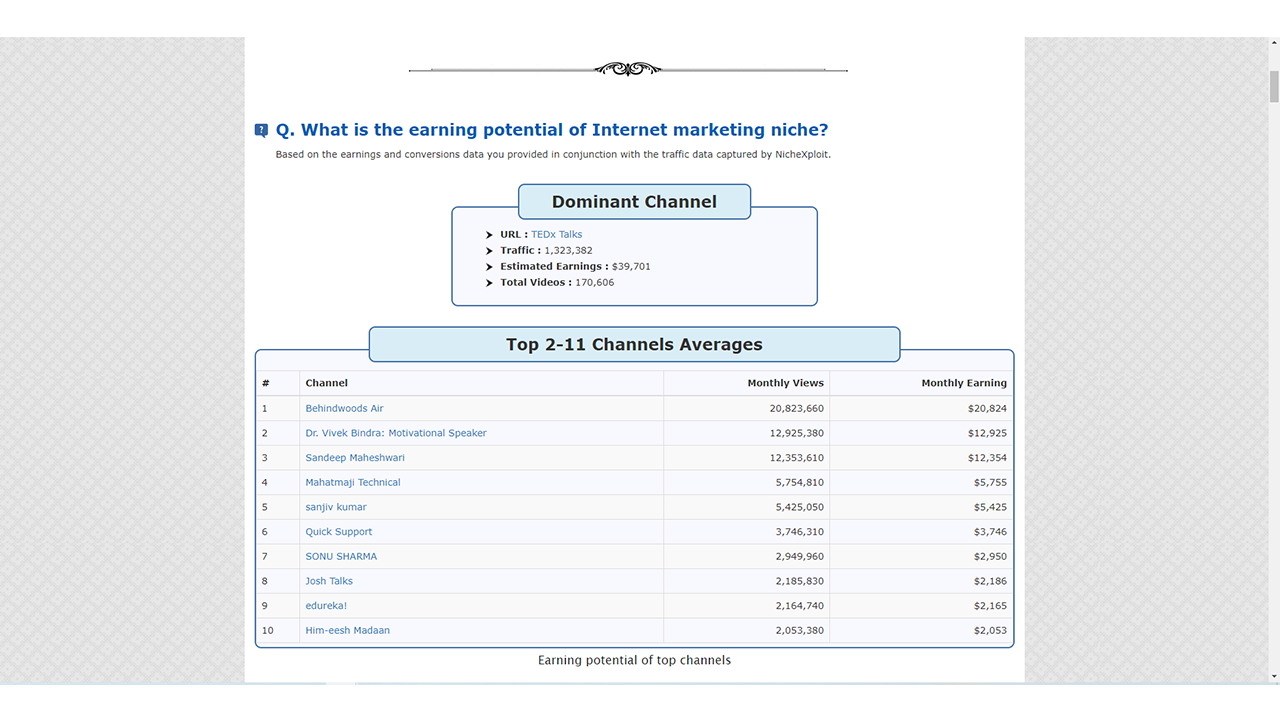This screenshot has height=720, width=1280.
Task: Open the Behindwoods Air channel
Action: click(344, 408)
